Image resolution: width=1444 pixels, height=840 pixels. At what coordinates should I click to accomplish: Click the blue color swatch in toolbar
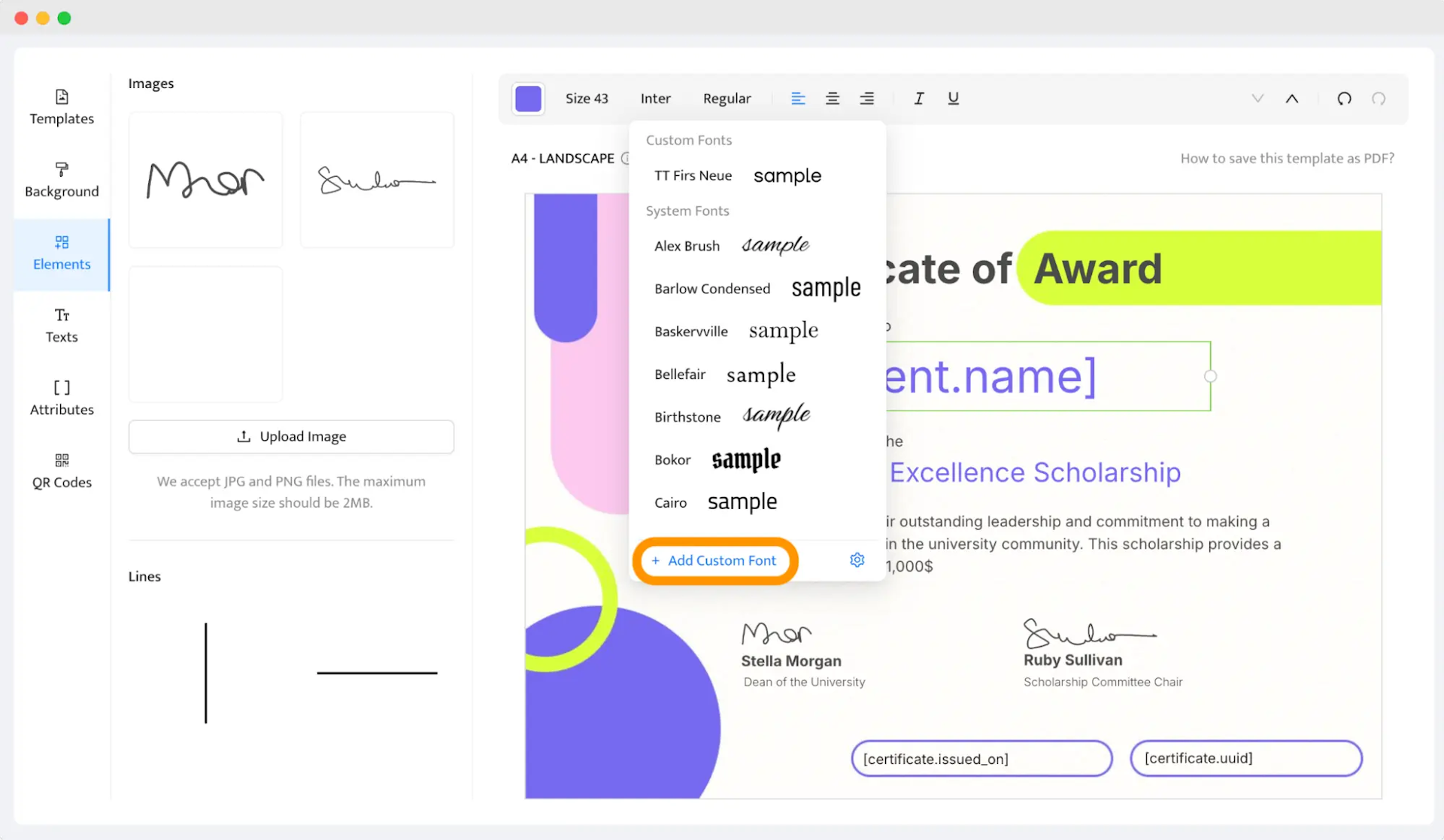click(528, 98)
